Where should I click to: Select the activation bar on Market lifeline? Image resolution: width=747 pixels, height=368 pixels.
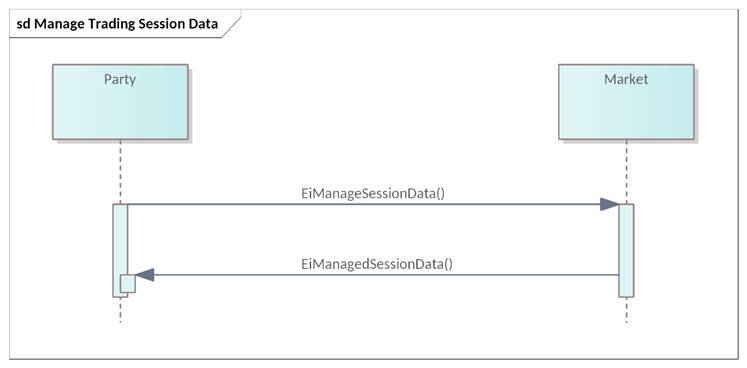626,250
